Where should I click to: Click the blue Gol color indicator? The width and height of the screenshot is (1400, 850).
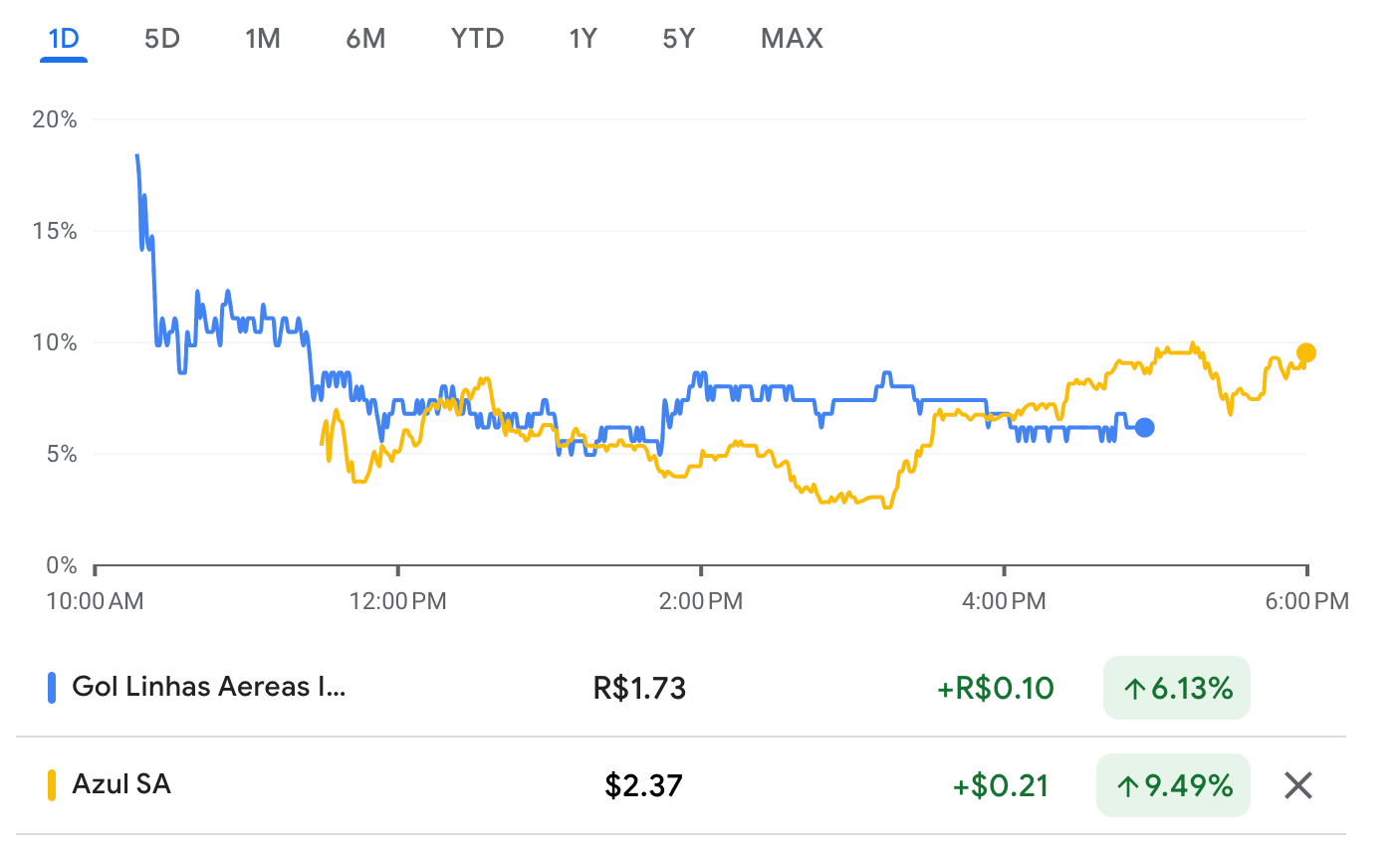tap(52, 688)
